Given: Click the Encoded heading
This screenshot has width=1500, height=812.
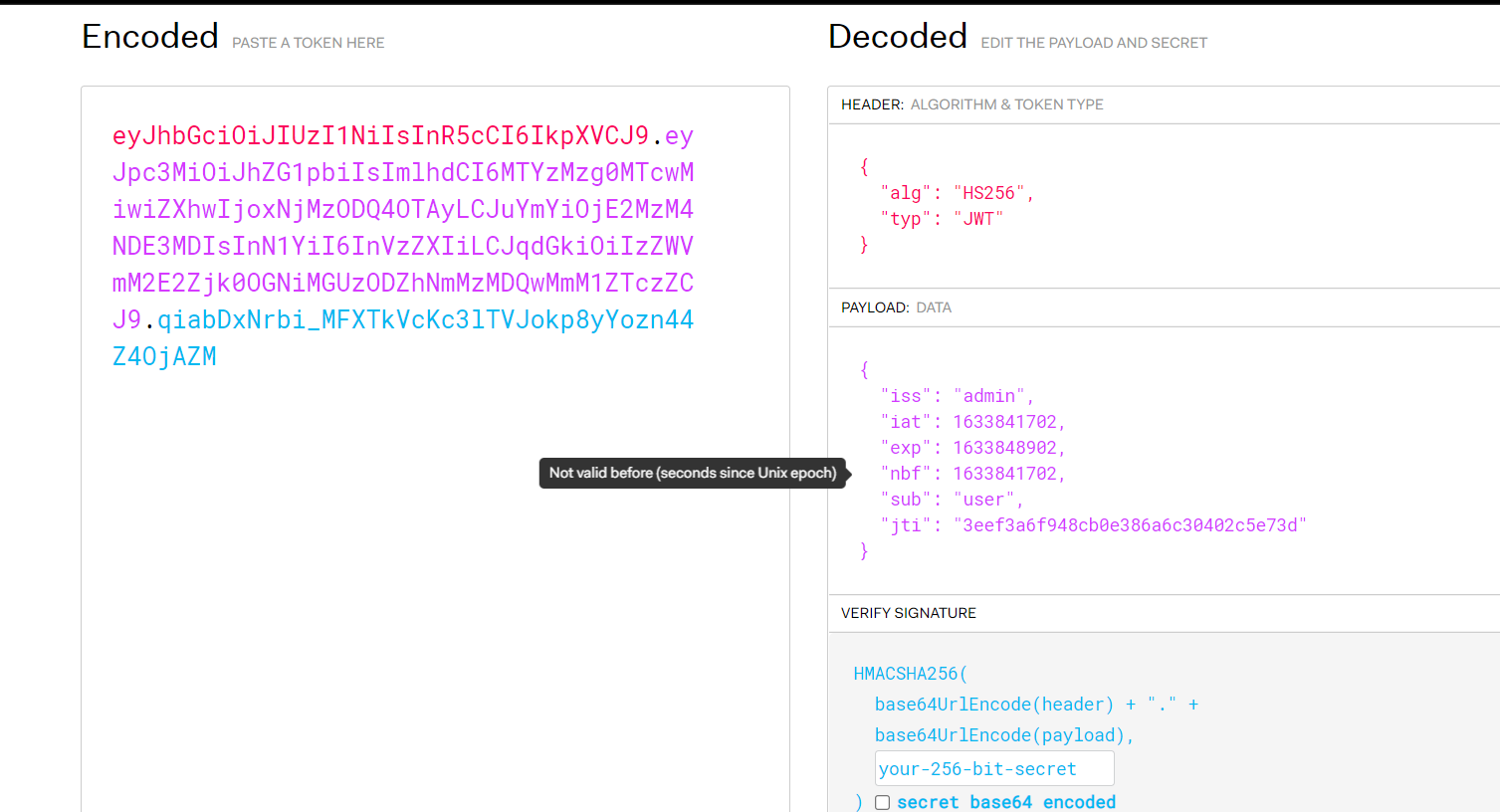Looking at the screenshot, I should (150, 37).
